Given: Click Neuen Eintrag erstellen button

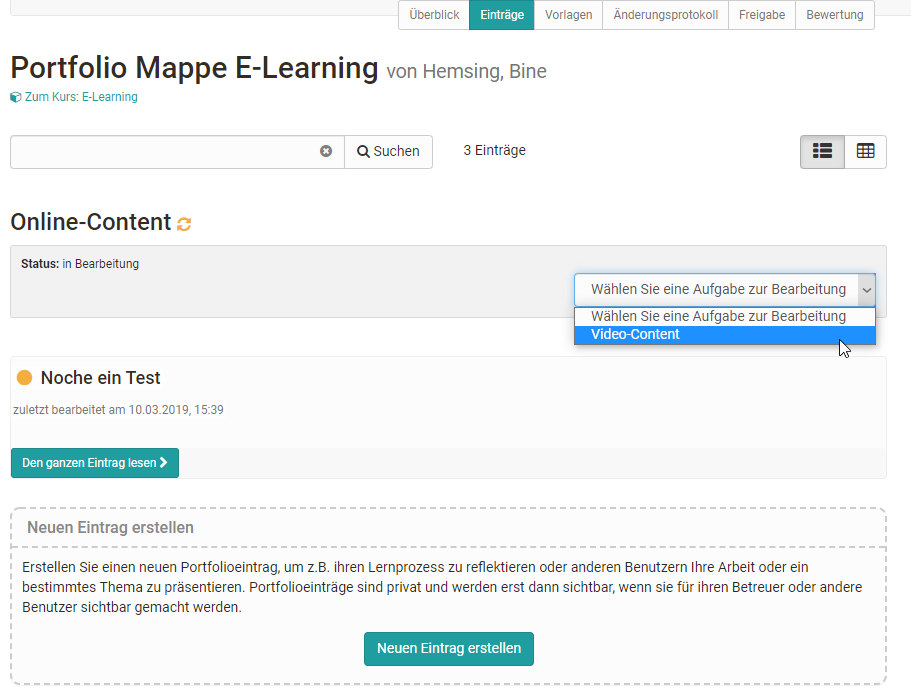Looking at the screenshot, I should (449, 648).
